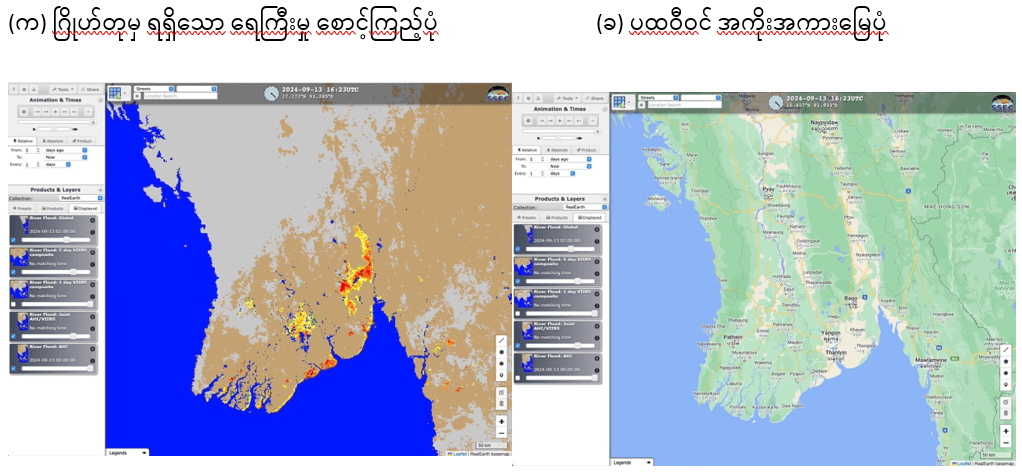Jump to last frame in flood map window
Viewport: 1022px width, 472px height.
tap(74, 111)
